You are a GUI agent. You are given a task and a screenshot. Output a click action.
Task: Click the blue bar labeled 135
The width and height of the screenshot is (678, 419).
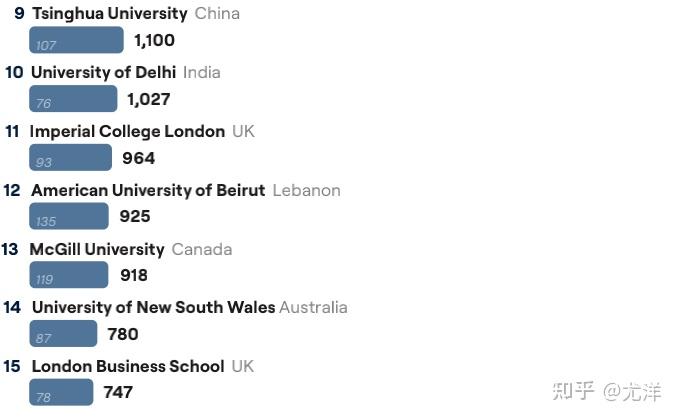[x=69, y=216]
